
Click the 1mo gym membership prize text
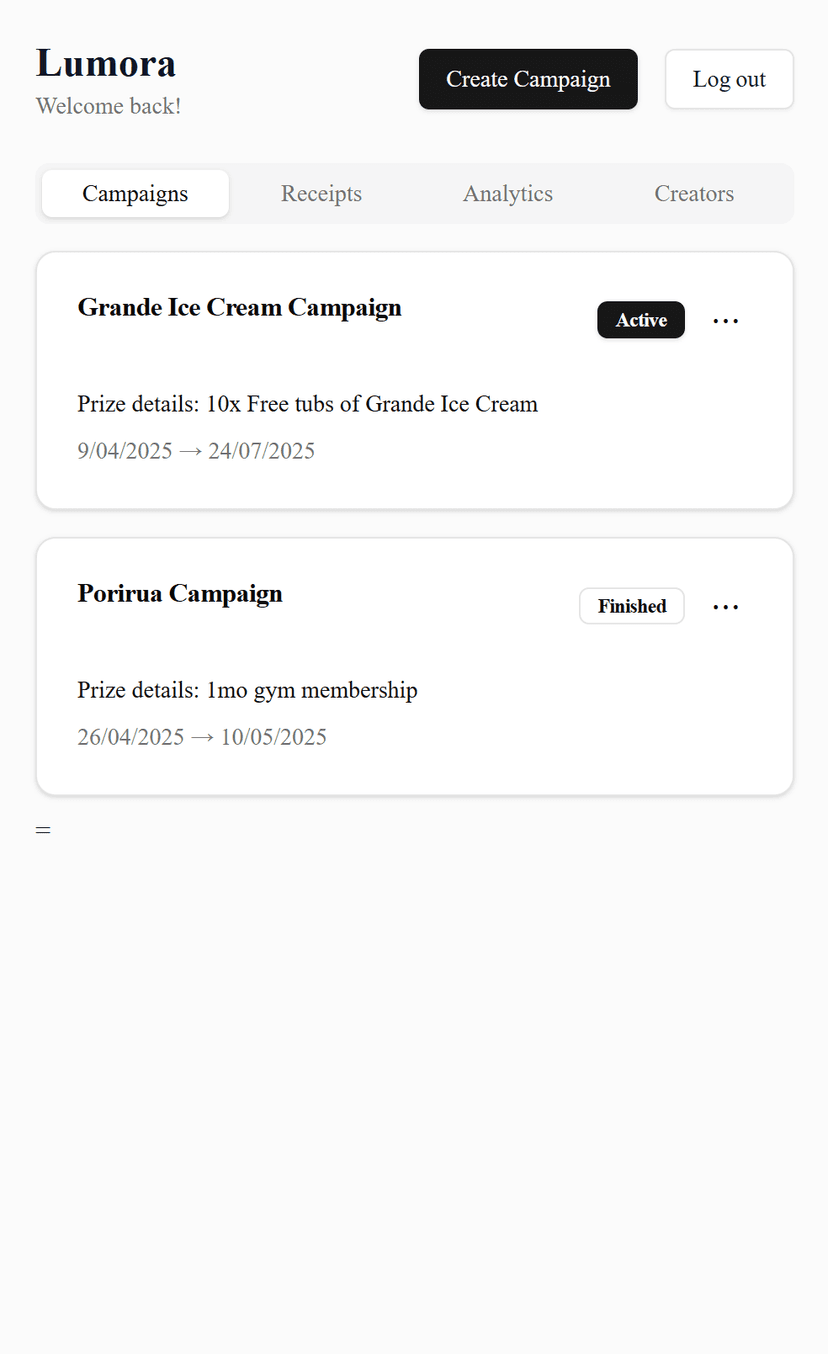pos(247,690)
